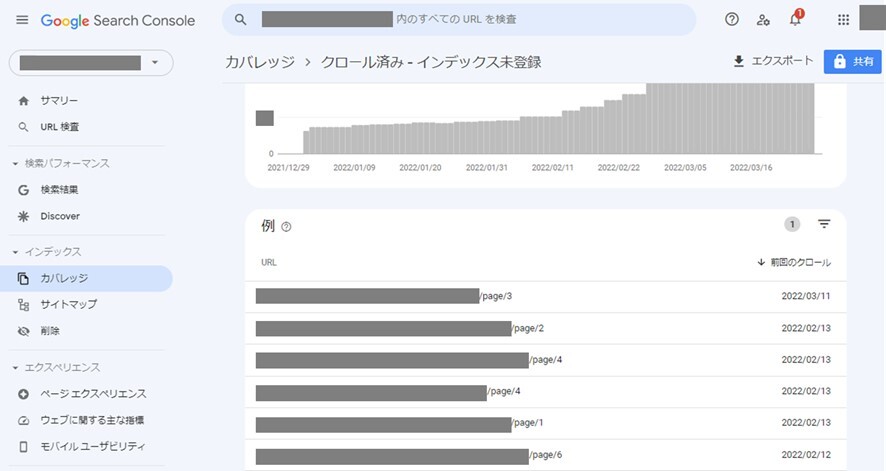Collapse the エクスペリエンス section

click(15, 367)
